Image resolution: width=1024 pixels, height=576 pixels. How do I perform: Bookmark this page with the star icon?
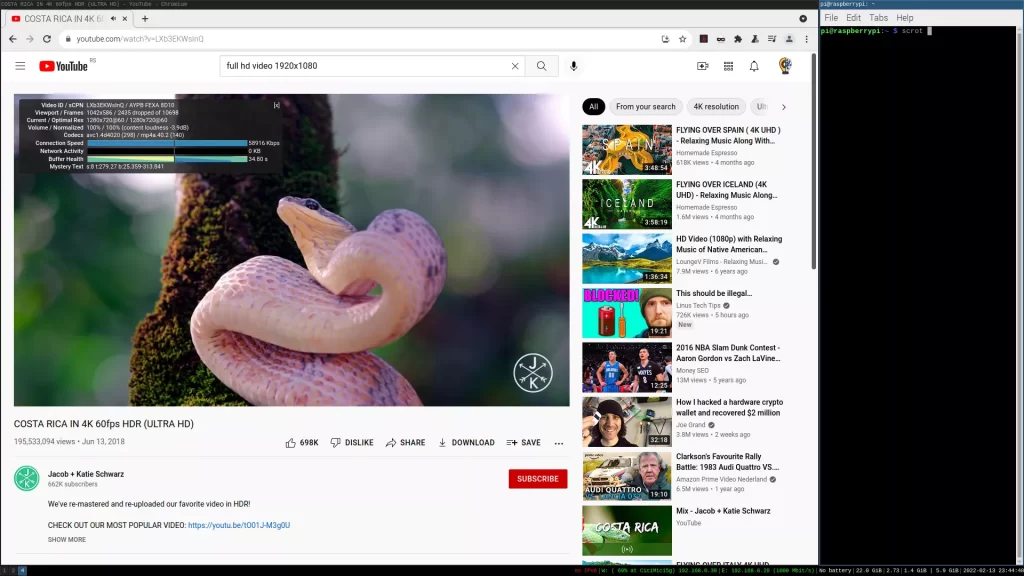682,39
